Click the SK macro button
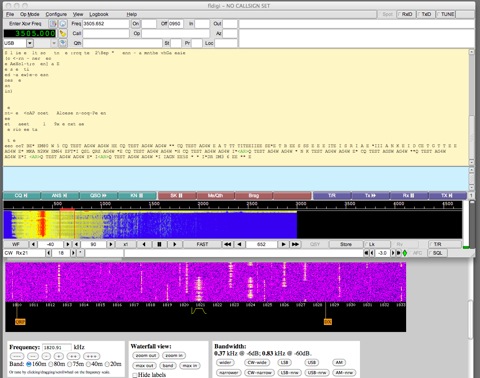The height and width of the screenshot is (378, 480). (x=177, y=195)
